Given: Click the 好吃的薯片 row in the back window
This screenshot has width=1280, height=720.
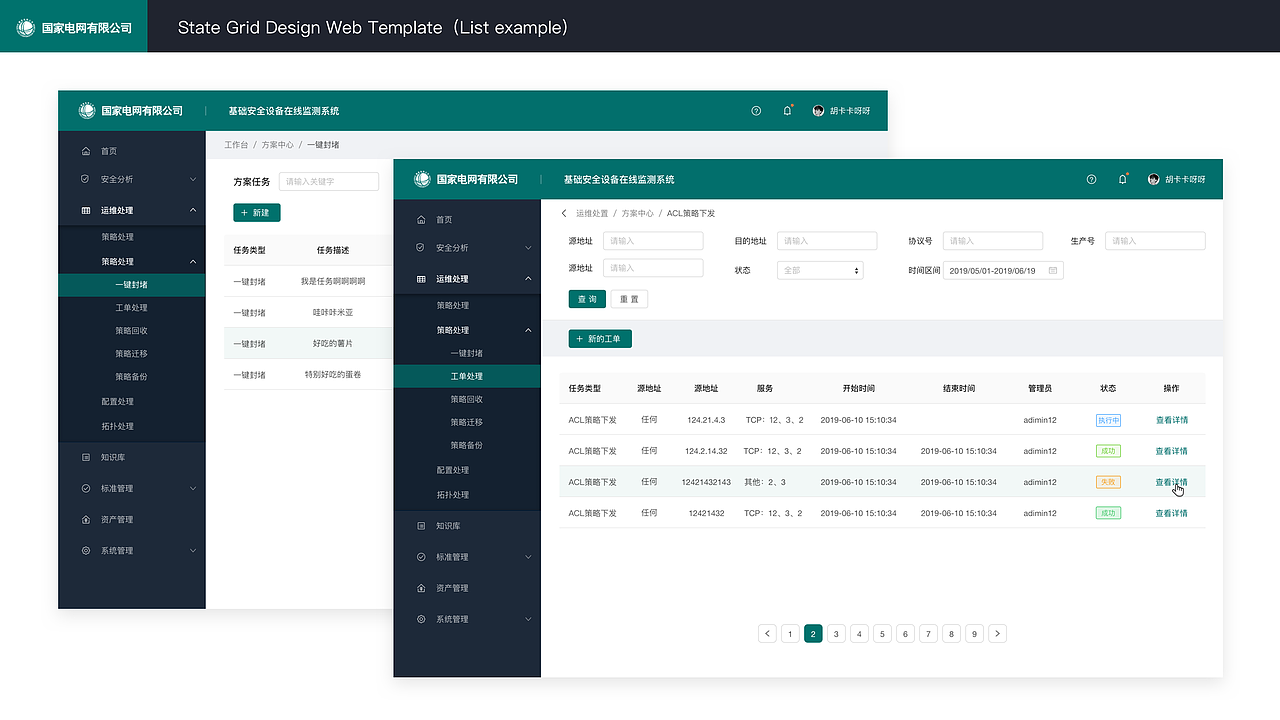Looking at the screenshot, I should (309, 344).
